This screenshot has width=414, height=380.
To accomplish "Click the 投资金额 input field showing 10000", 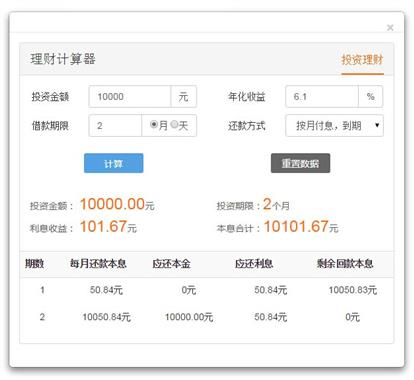I will [x=130, y=97].
